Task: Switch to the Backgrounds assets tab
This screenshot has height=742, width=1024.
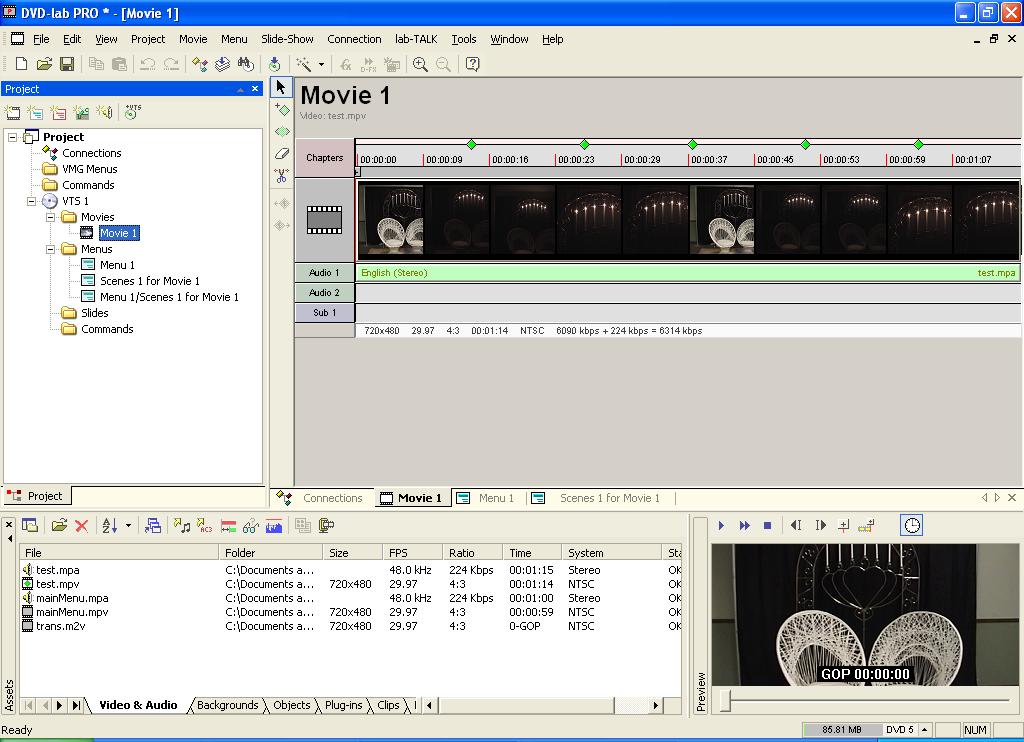Action: coord(227,705)
